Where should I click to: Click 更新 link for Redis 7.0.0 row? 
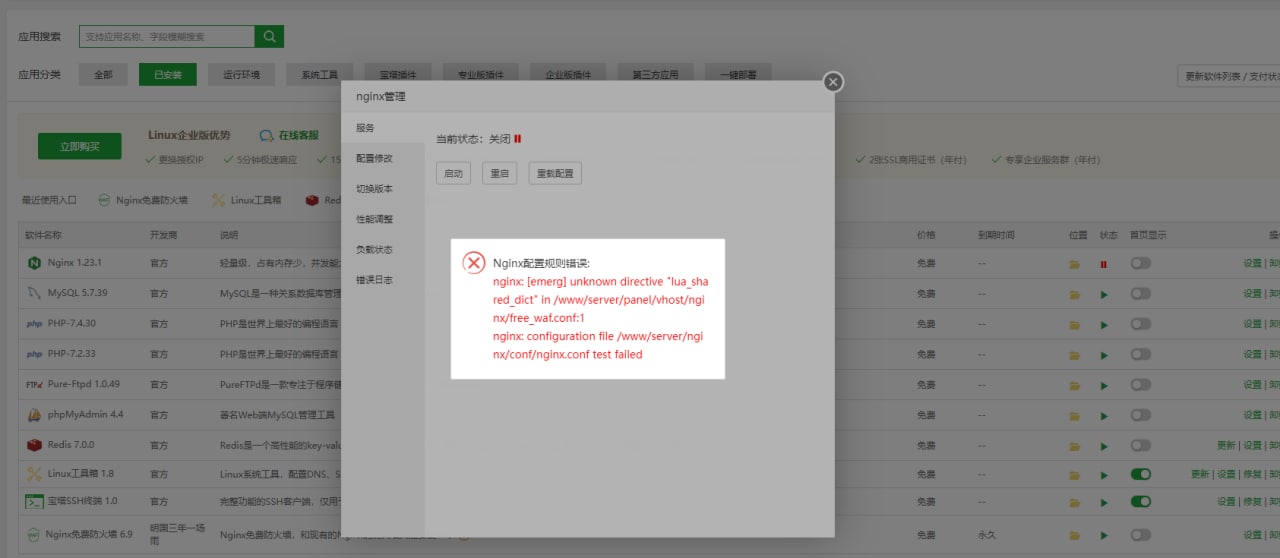[1226, 445]
